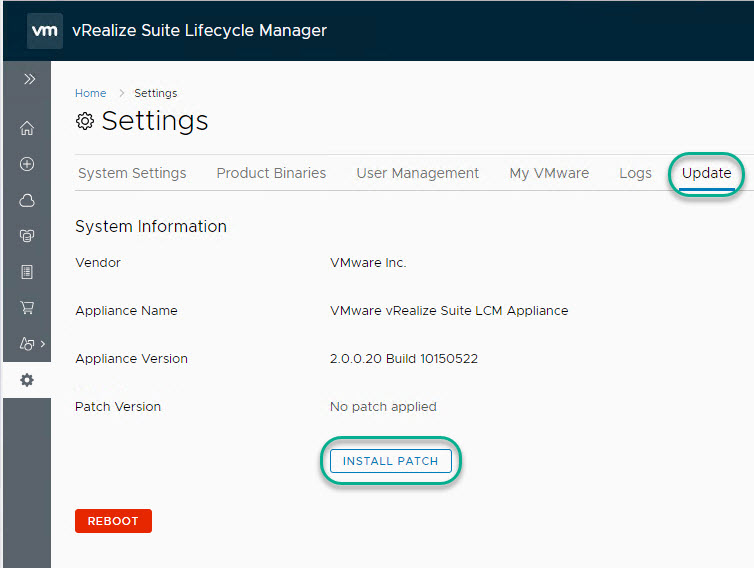This screenshot has width=754, height=568.
Task: Open the document list icon in the sidebar
Action: click(x=27, y=272)
